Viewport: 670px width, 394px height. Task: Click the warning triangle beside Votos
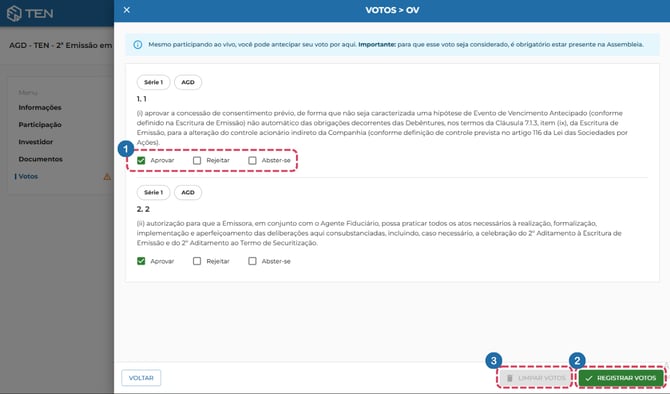pyautogui.click(x=107, y=176)
